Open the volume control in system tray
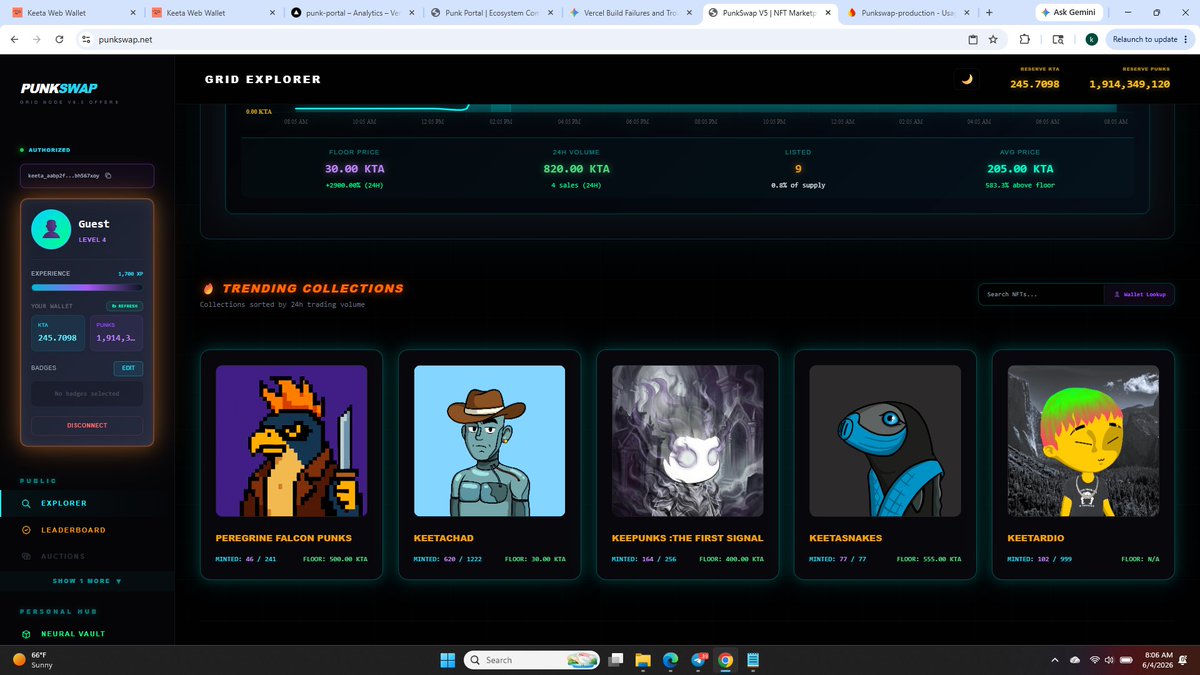Image resolution: width=1200 pixels, height=675 pixels. pyautogui.click(x=1111, y=660)
